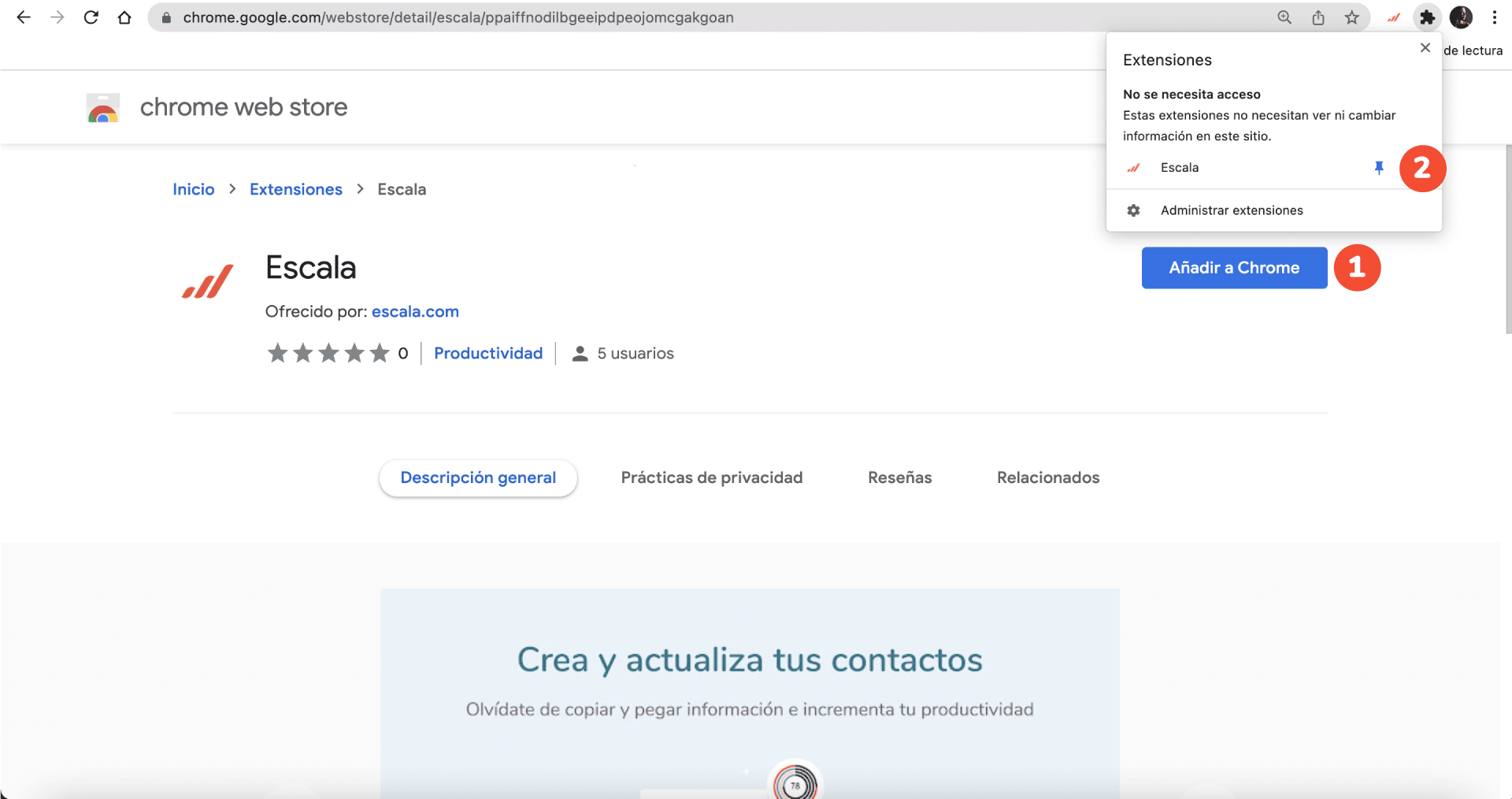The height and width of the screenshot is (799, 1512).
Task: Close the Extensiones popup
Action: tap(1425, 48)
